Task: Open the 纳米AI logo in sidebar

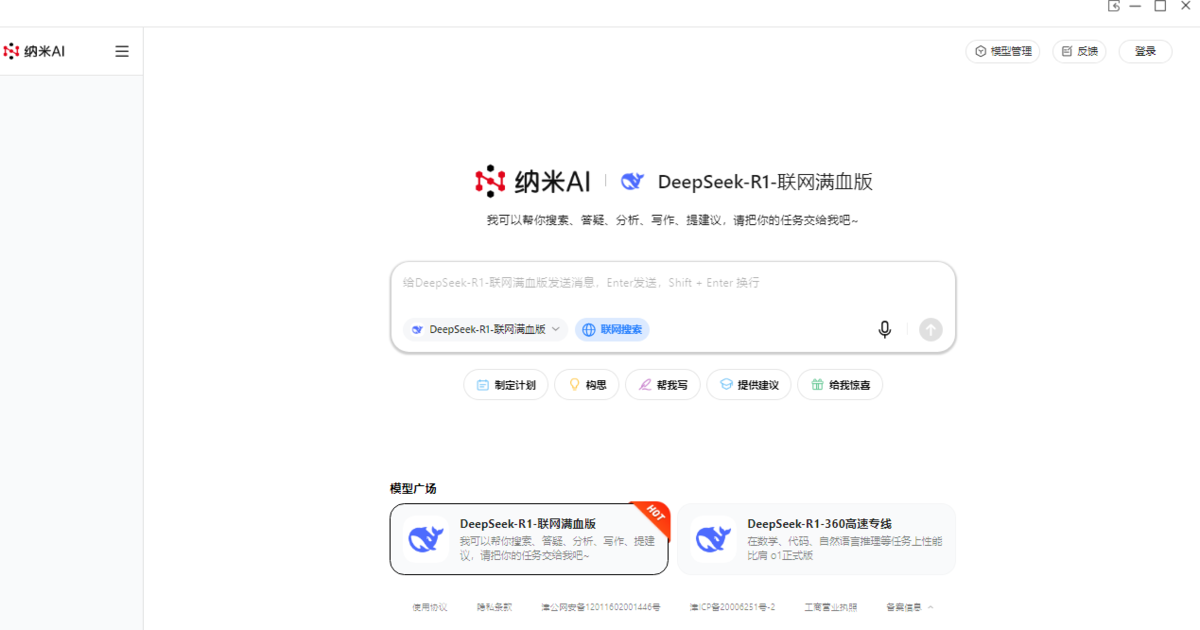Action: [35, 51]
